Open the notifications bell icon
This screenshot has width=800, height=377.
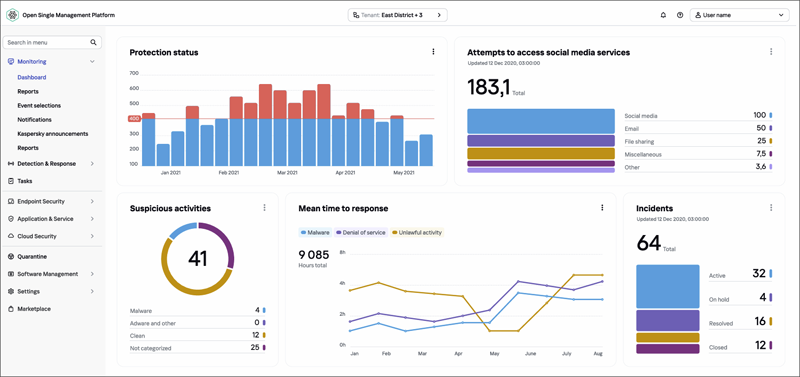663,15
